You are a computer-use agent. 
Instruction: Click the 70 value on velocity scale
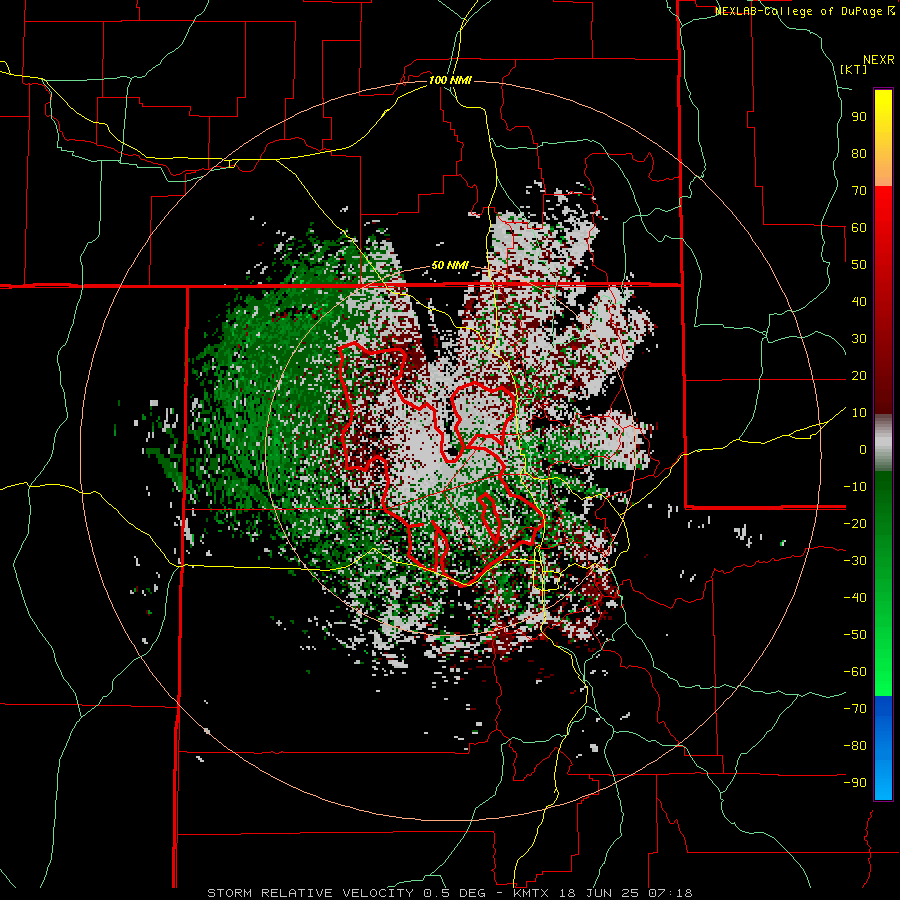(859, 191)
